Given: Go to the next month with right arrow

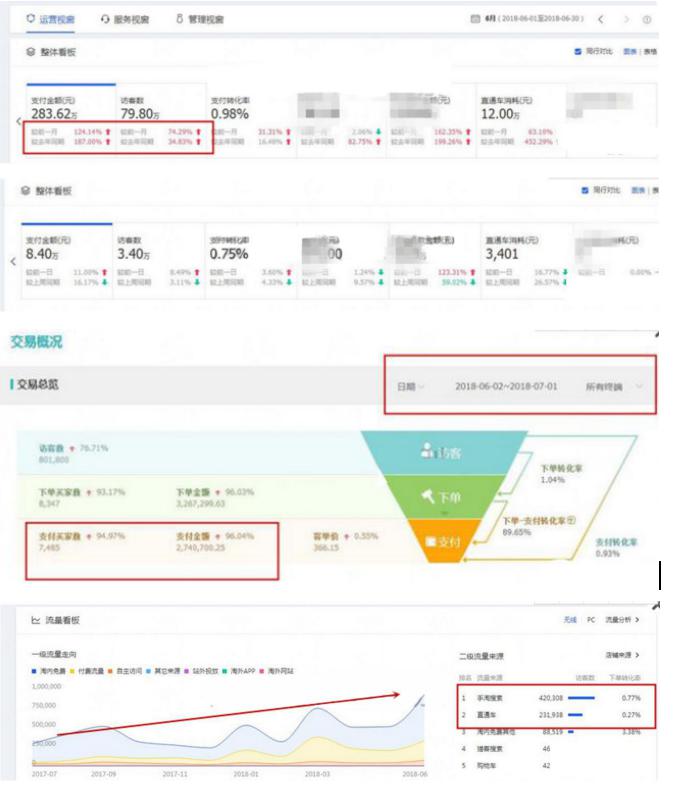Looking at the screenshot, I should click(626, 19).
